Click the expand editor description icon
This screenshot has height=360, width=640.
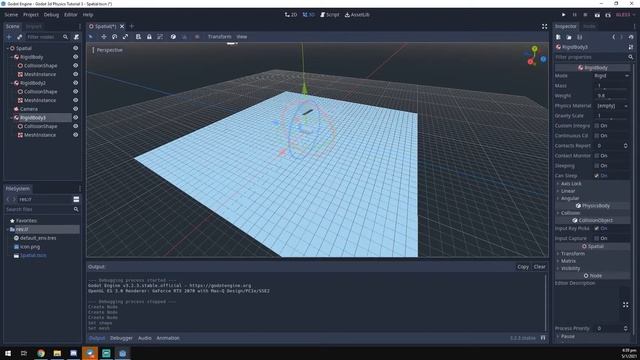(x=625, y=305)
